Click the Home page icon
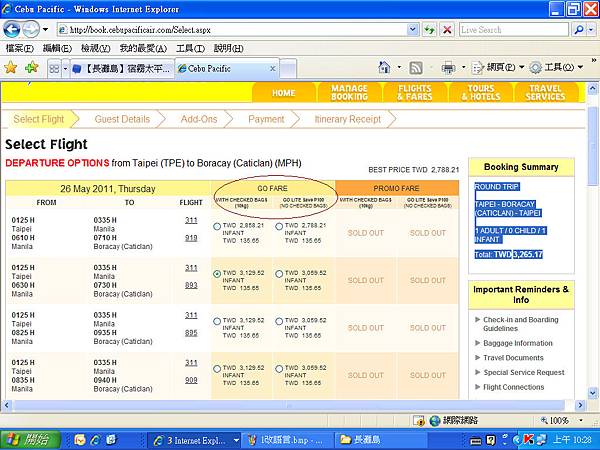 point(384,68)
